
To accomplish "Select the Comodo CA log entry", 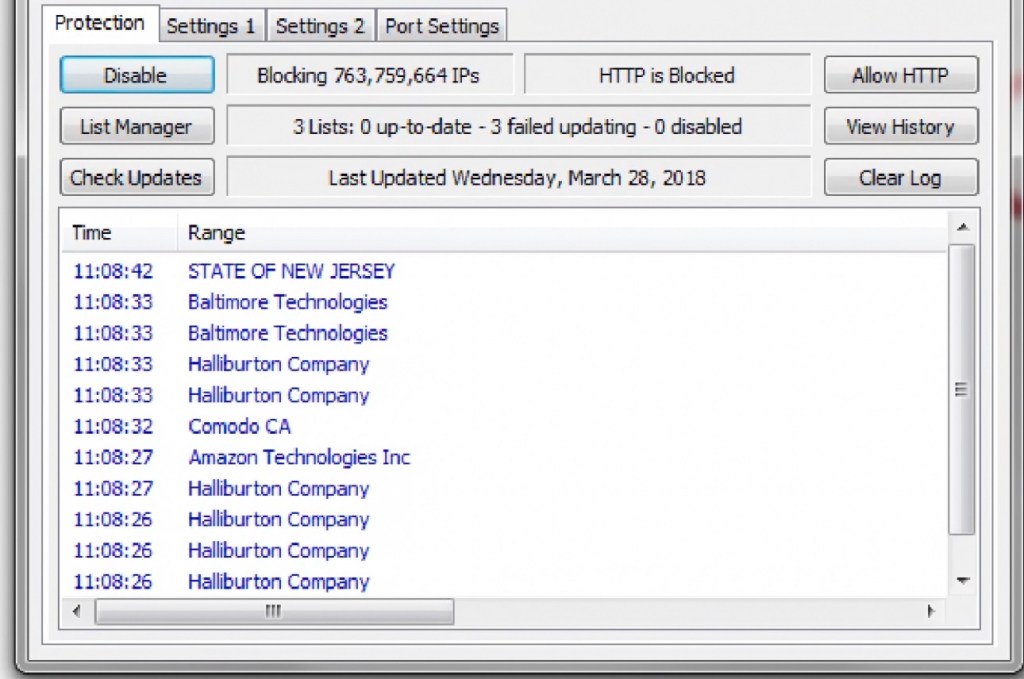I will 239,426.
